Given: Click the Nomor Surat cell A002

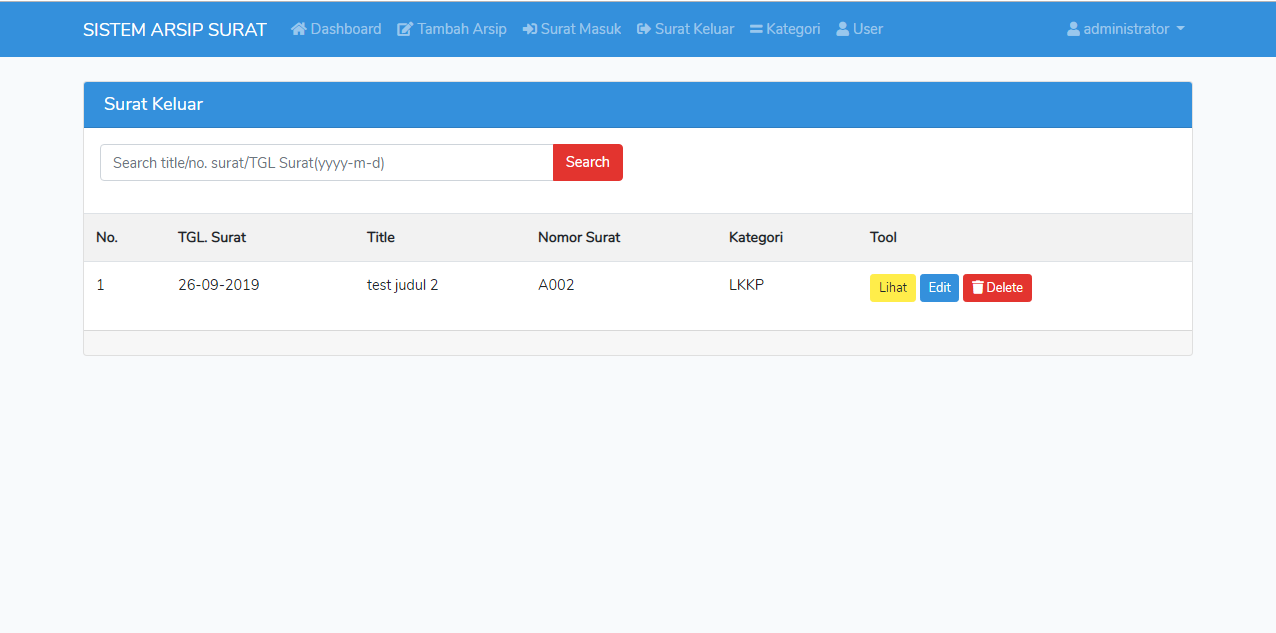Looking at the screenshot, I should 556,285.
